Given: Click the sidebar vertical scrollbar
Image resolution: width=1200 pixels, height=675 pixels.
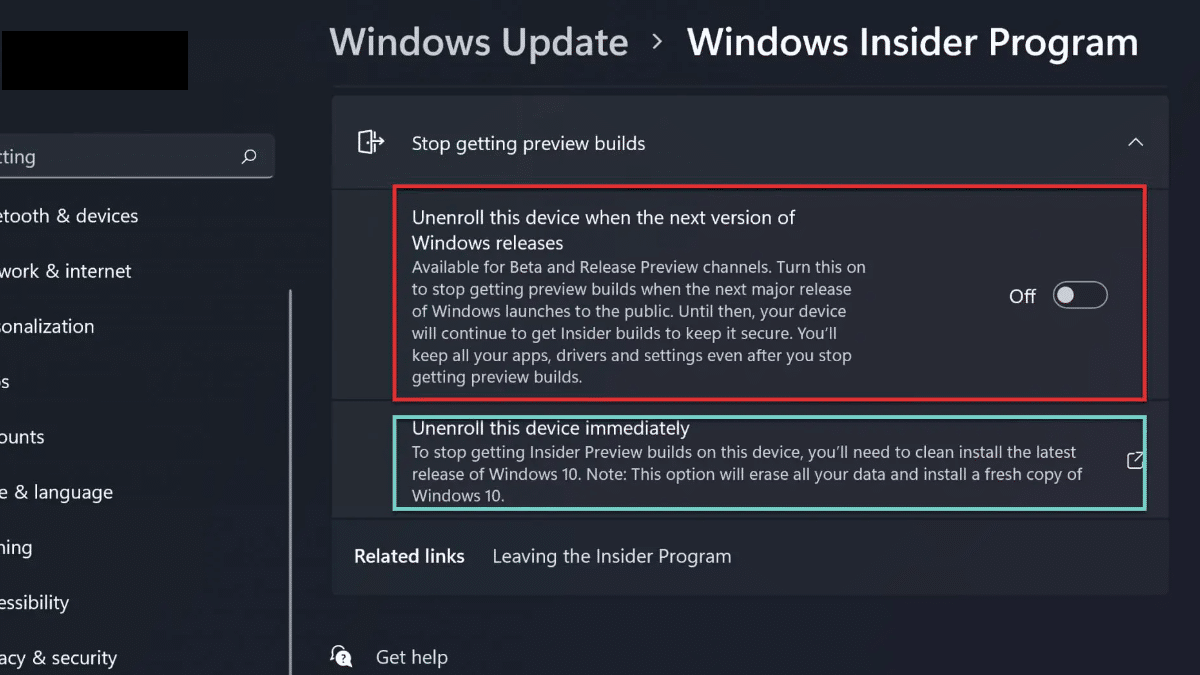Looking at the screenshot, I should pyautogui.click(x=291, y=450).
